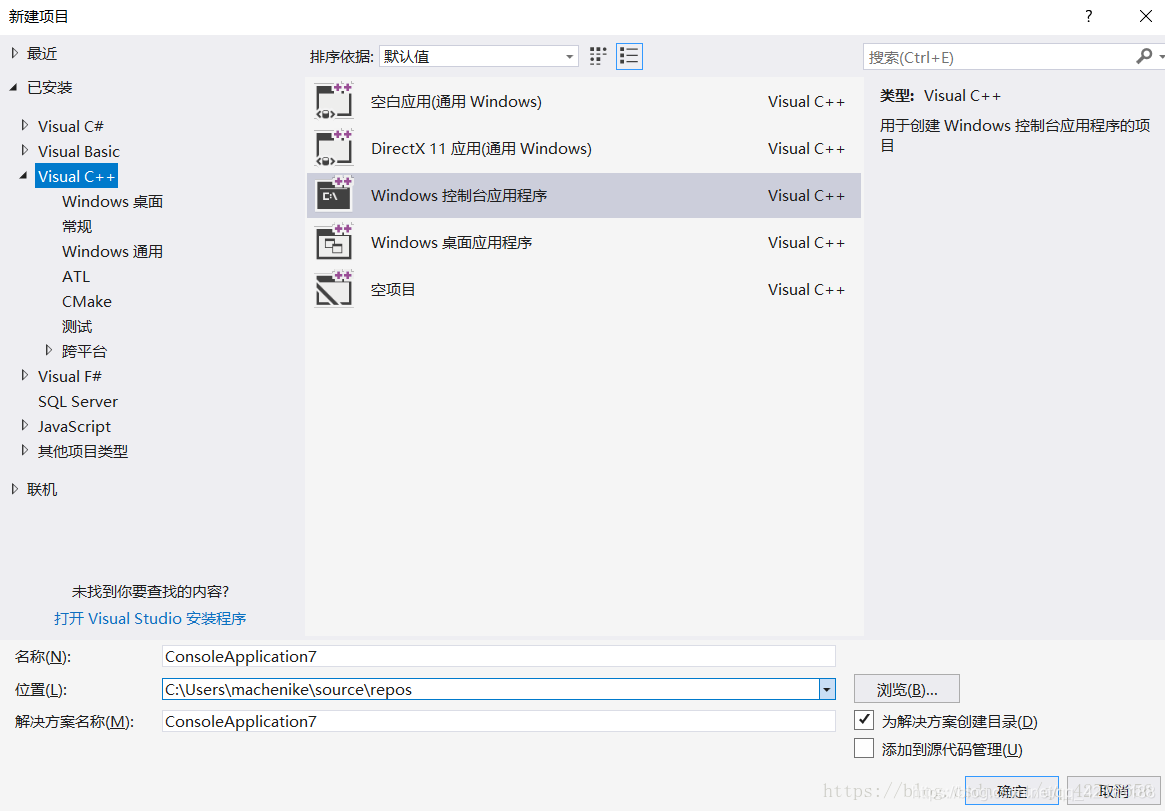Click the 浏览(B)... button
The height and width of the screenshot is (811, 1165).
click(906, 689)
